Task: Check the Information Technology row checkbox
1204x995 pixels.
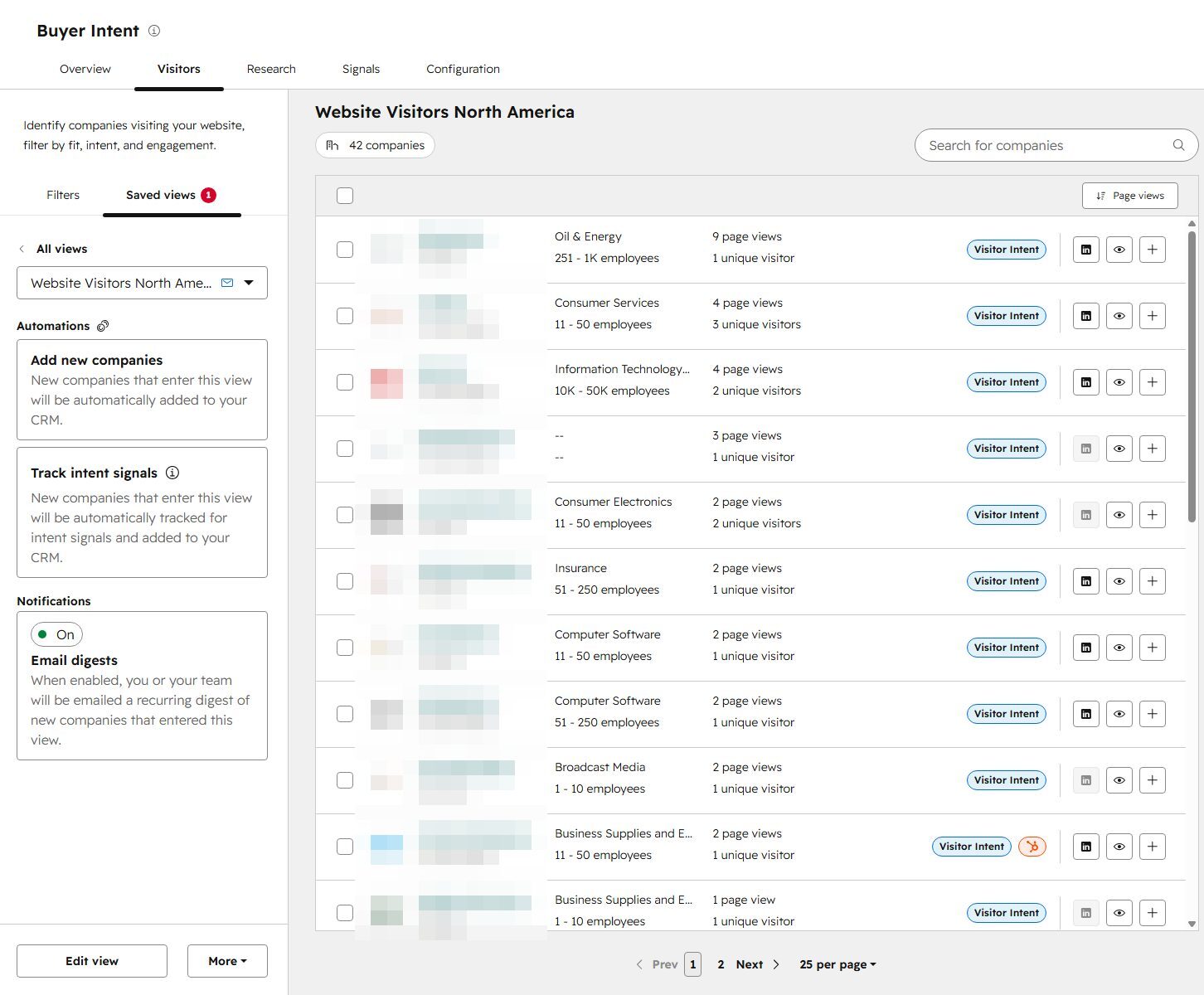Action: coord(345,382)
